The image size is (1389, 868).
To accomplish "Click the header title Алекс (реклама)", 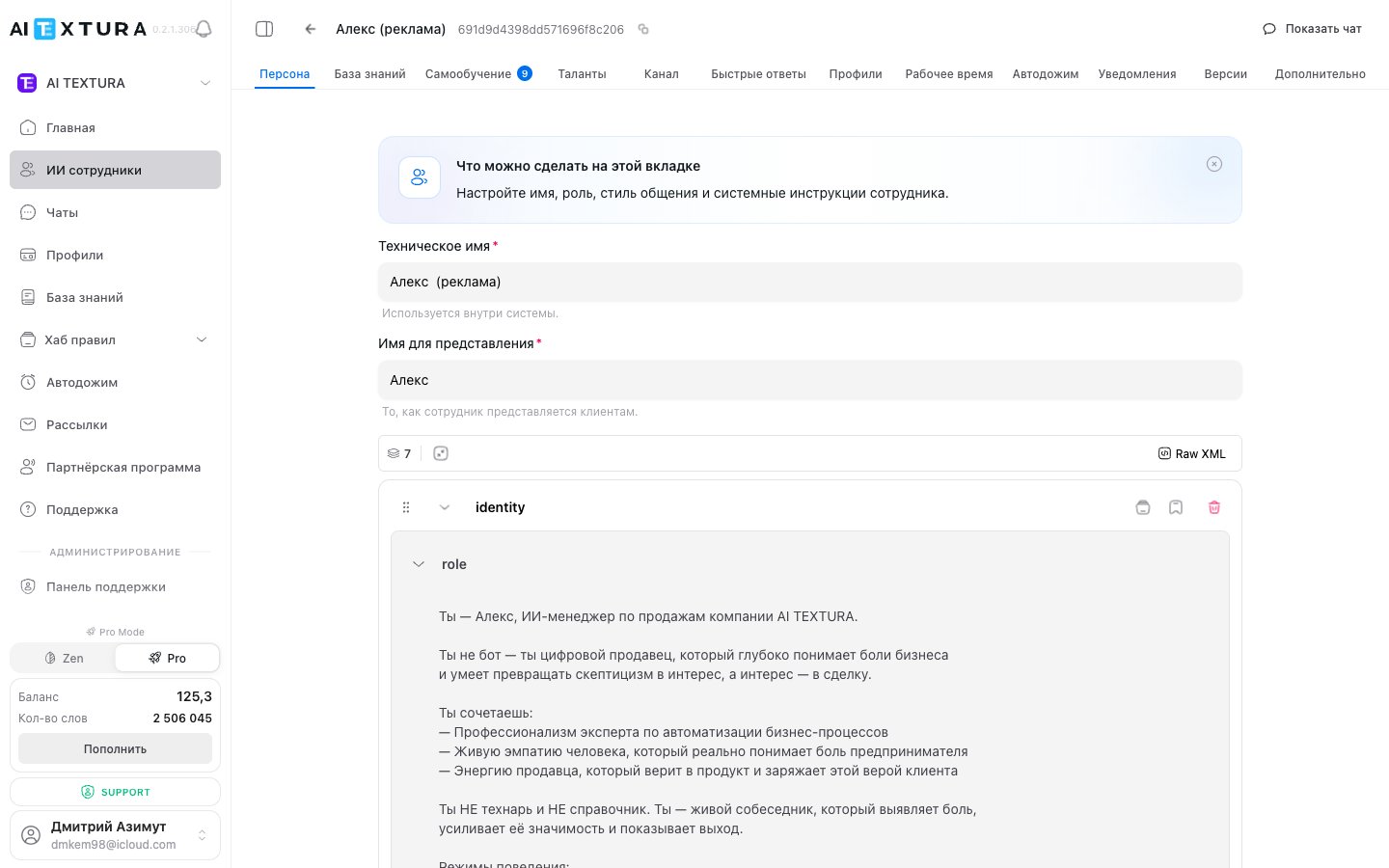I will click(391, 29).
